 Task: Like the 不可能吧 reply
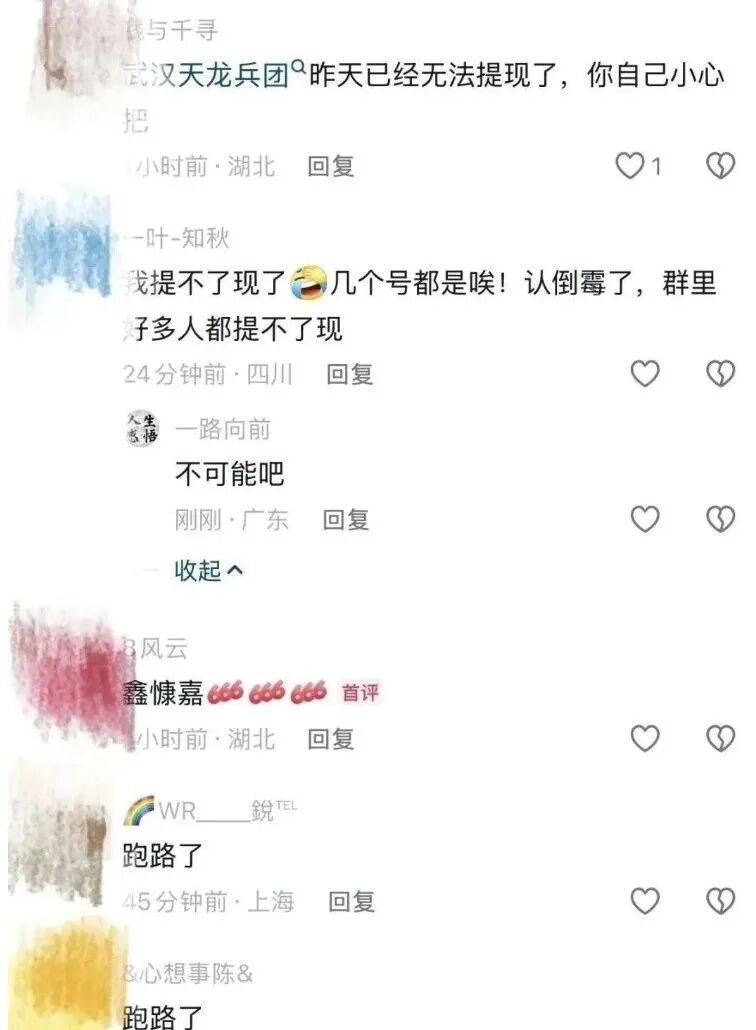pos(644,520)
